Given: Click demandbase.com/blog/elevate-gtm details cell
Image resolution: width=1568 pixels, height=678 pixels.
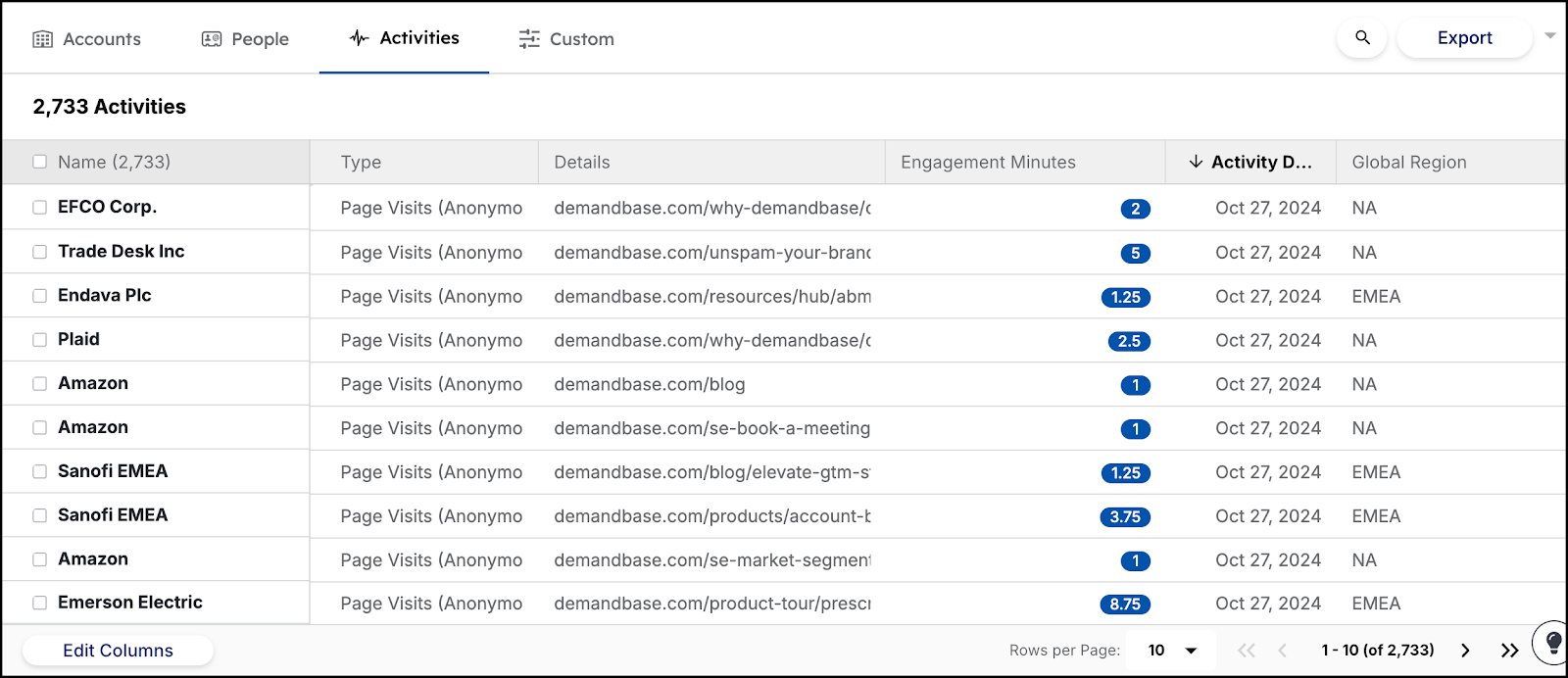Looking at the screenshot, I should 711,471.
